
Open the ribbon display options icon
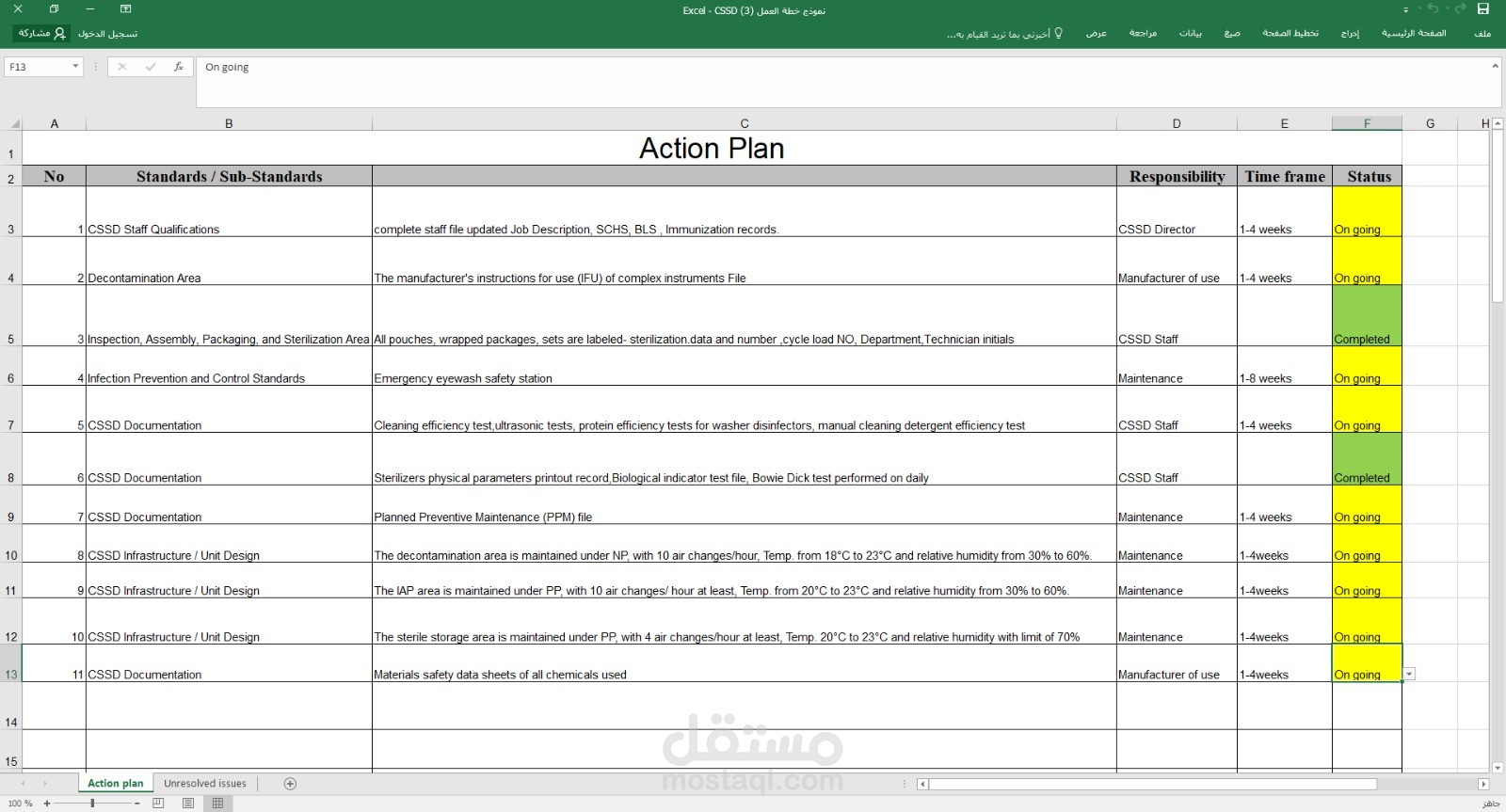(x=125, y=9)
